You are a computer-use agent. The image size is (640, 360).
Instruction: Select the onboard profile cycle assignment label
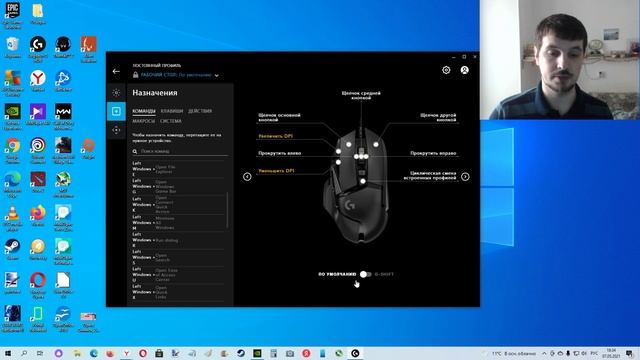[430, 176]
